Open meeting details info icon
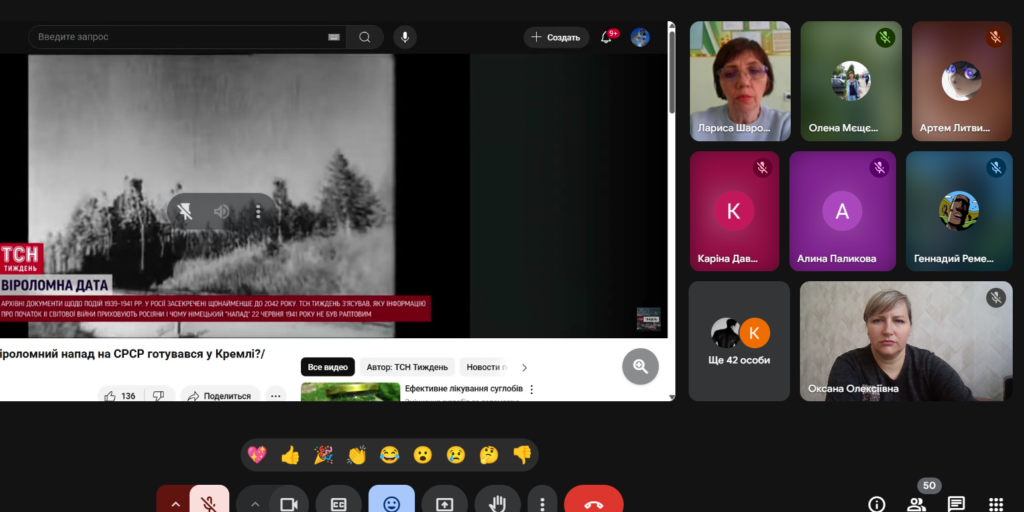 (876, 504)
